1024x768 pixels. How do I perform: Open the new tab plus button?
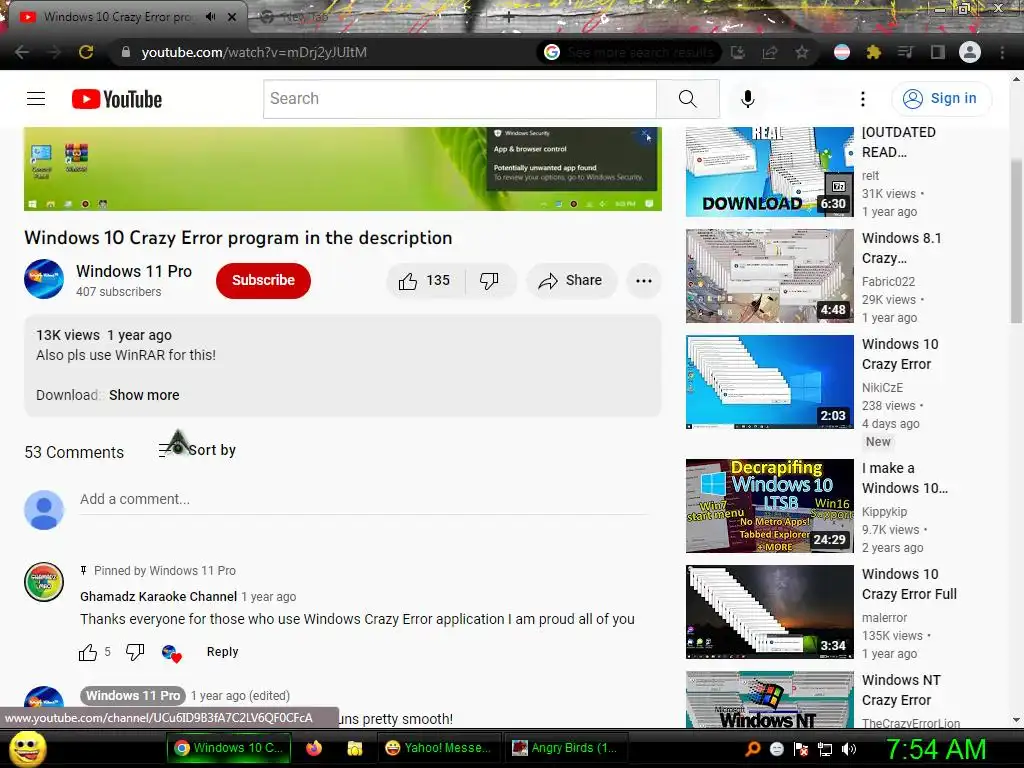pyautogui.click(x=508, y=18)
